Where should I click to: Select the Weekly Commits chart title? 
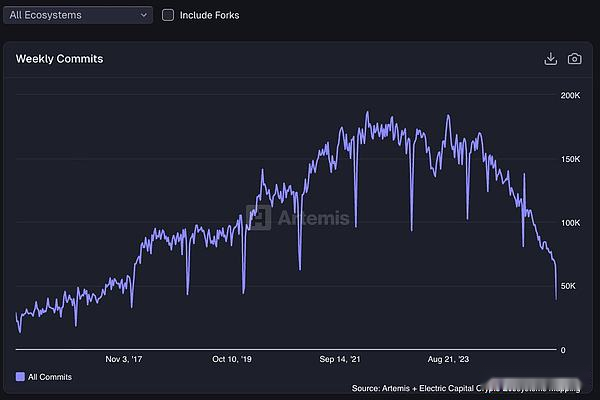point(59,59)
